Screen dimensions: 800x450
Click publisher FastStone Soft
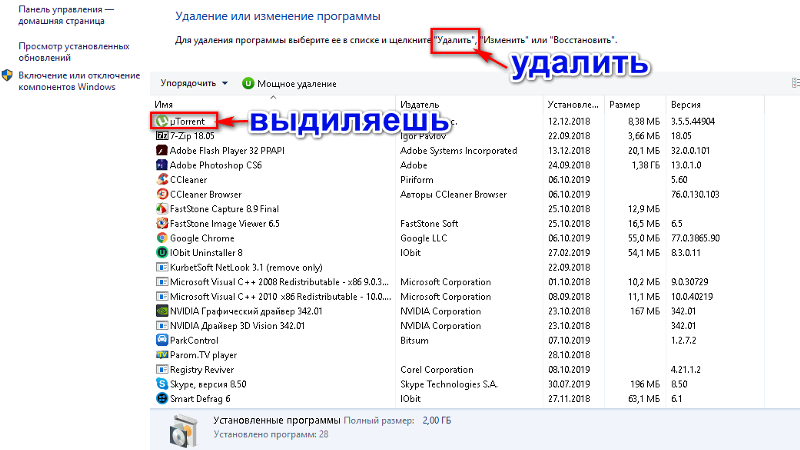[x=429, y=223]
